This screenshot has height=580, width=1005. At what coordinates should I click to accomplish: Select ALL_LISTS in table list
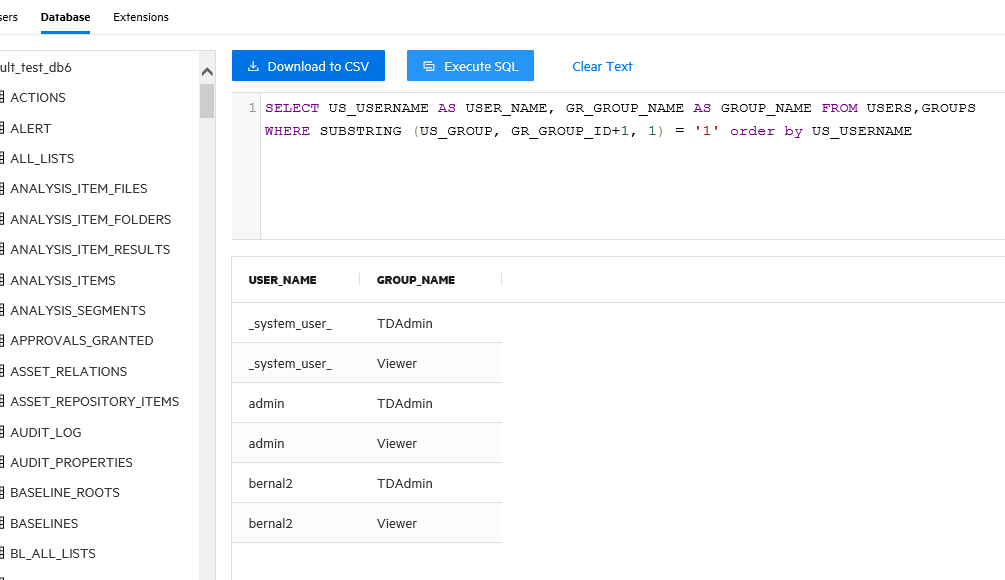click(42, 158)
